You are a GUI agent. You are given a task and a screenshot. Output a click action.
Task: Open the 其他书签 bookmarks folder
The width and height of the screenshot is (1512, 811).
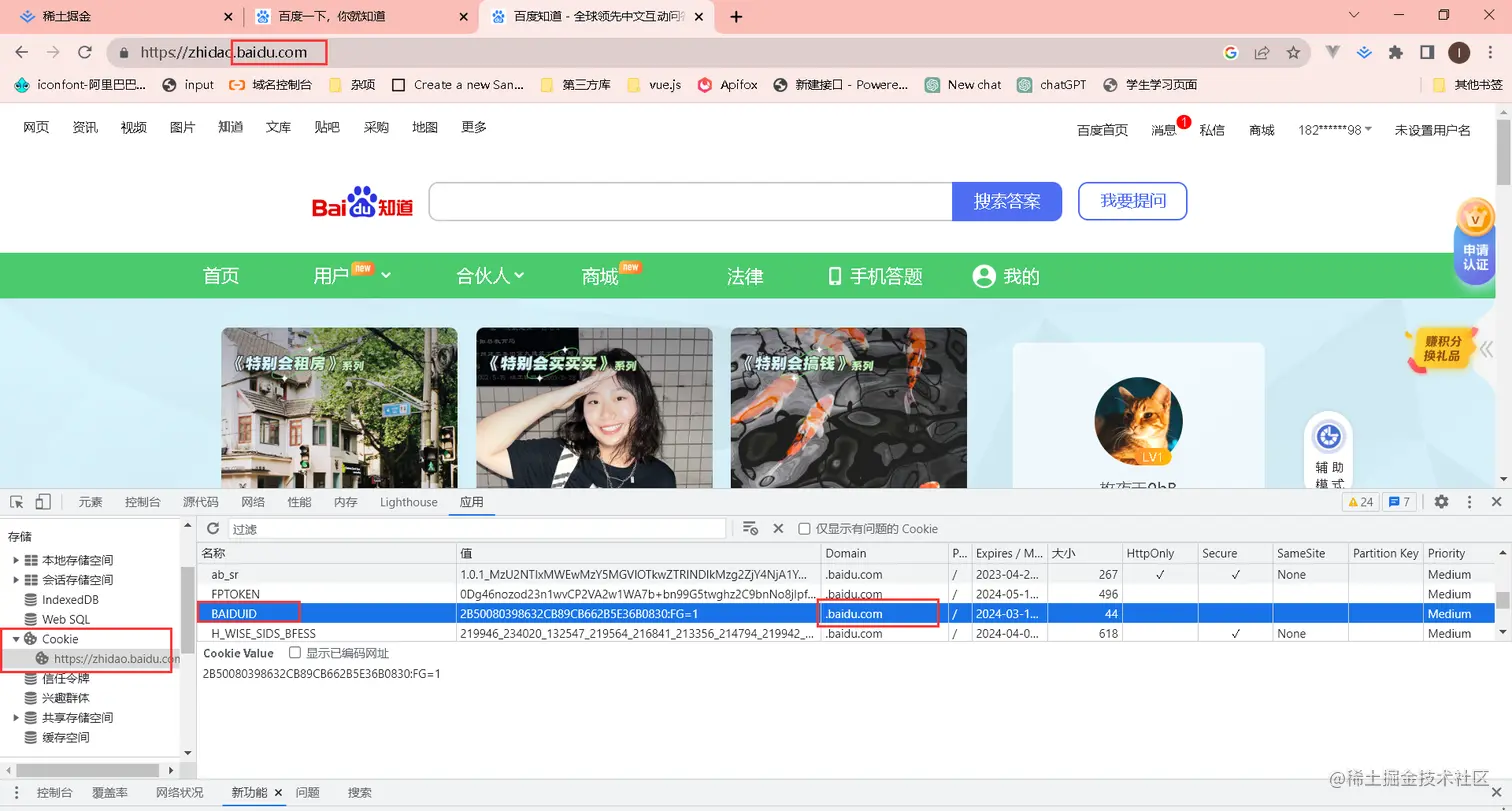[x=1467, y=85]
